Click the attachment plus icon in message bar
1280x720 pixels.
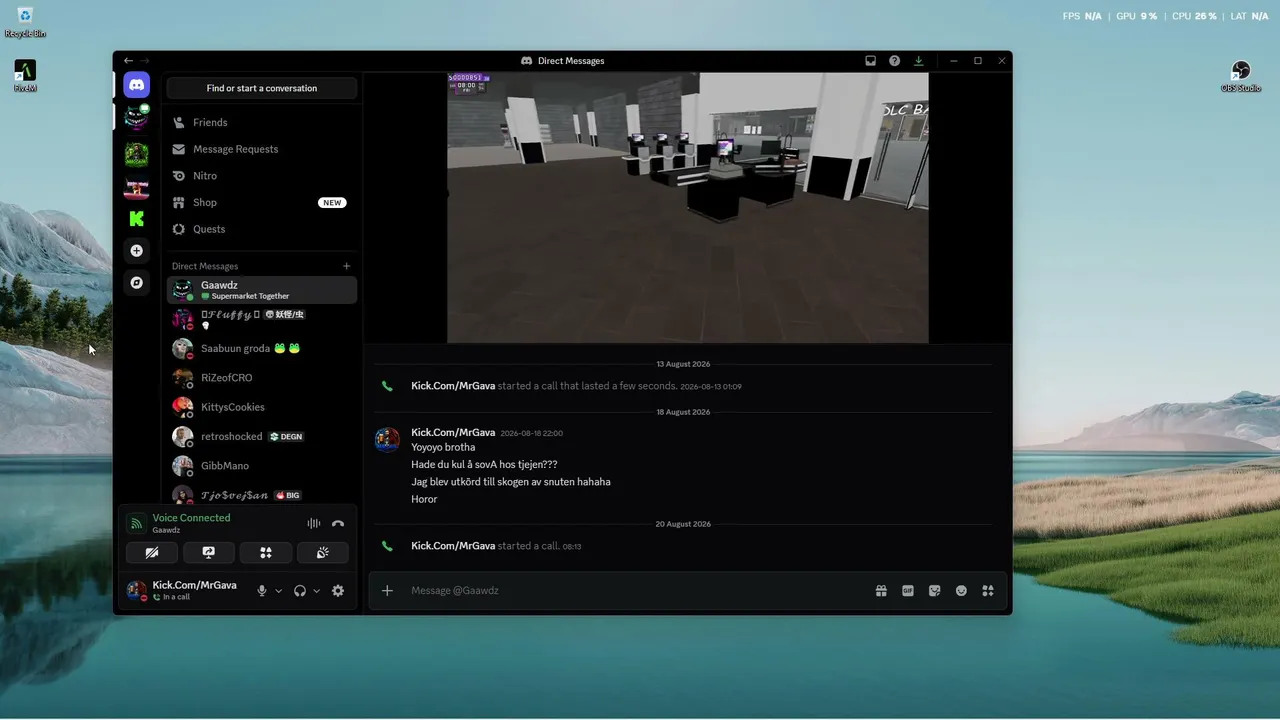387,591
